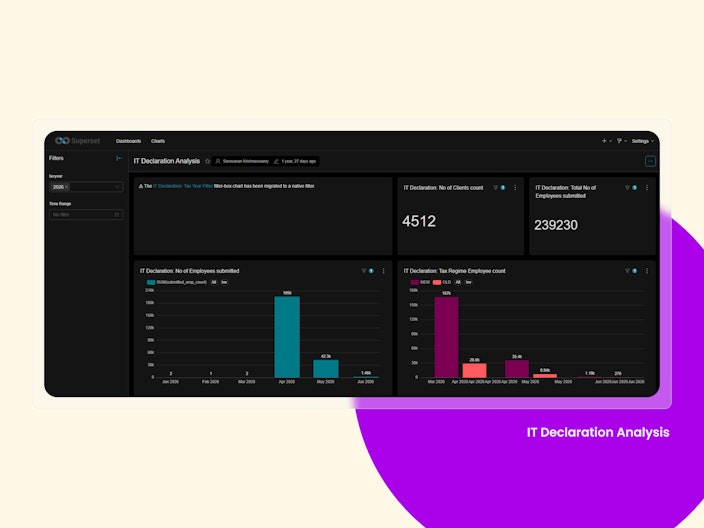This screenshot has width=704, height=528.
Task: Click the No of Clients count chart title
Action: pos(443,188)
